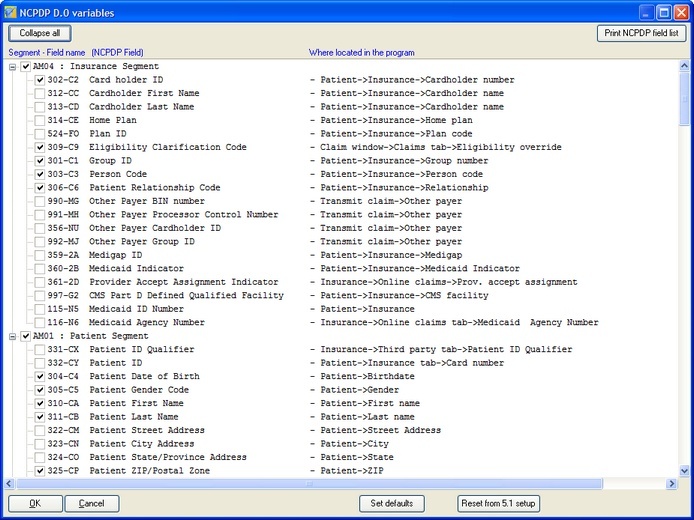Check 359-2A Medigap ID

coord(40,255)
